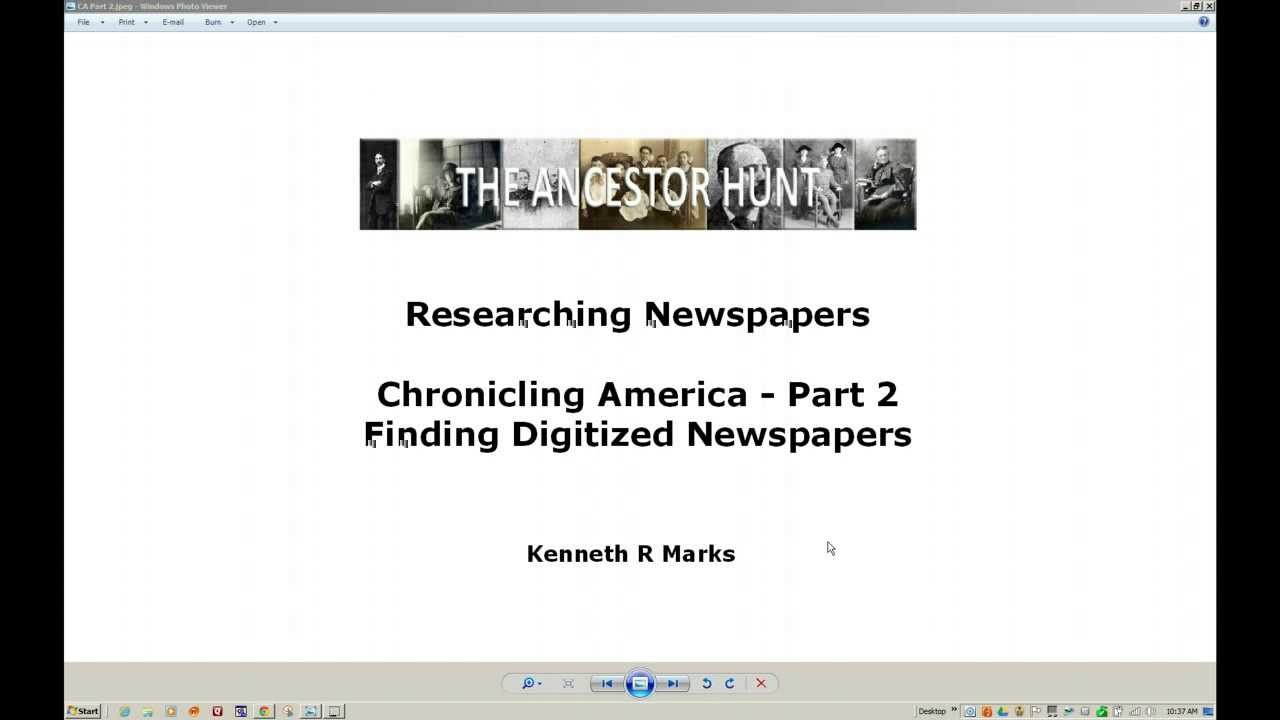Advance to the next picture
Viewport: 1280px width, 720px height.
pyautogui.click(x=673, y=683)
